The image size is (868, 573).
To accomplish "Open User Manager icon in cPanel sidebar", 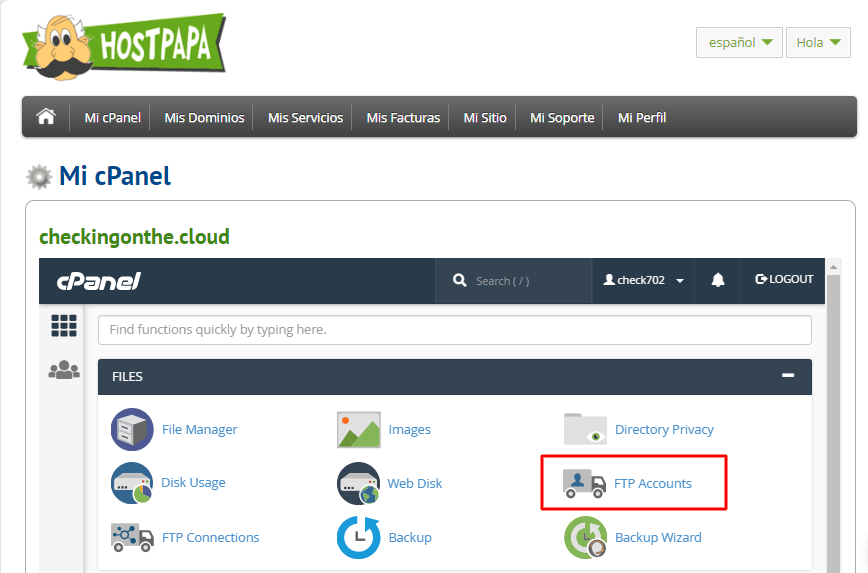I will [64, 370].
